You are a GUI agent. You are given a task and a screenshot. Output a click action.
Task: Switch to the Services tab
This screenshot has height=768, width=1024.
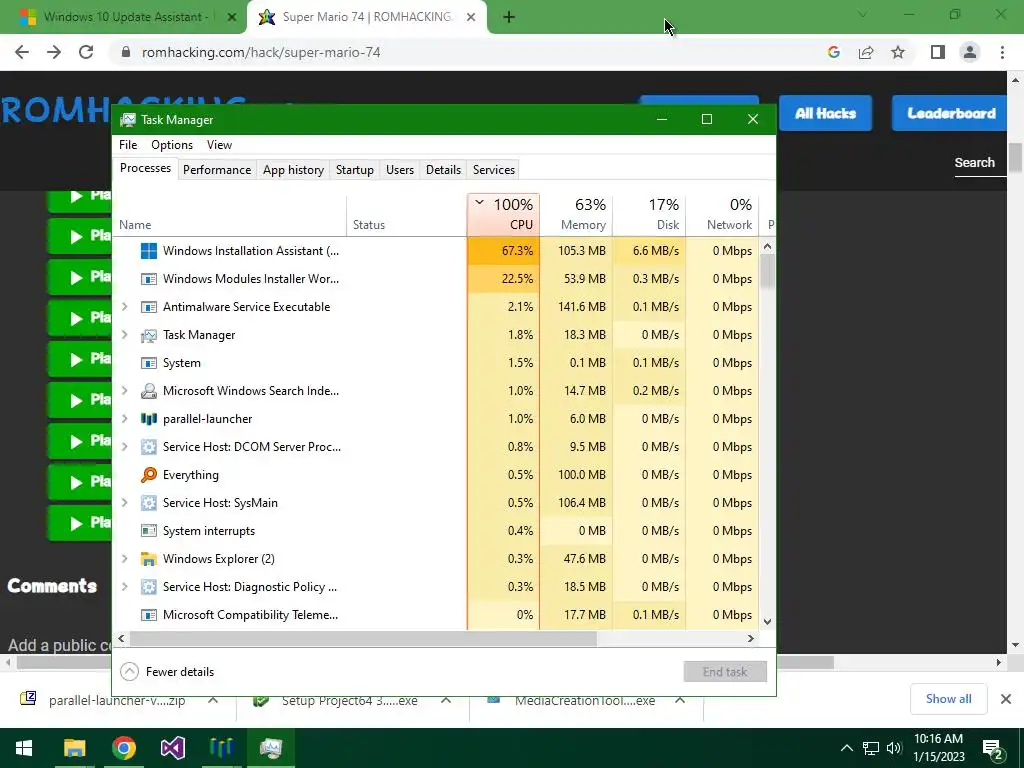pos(494,170)
